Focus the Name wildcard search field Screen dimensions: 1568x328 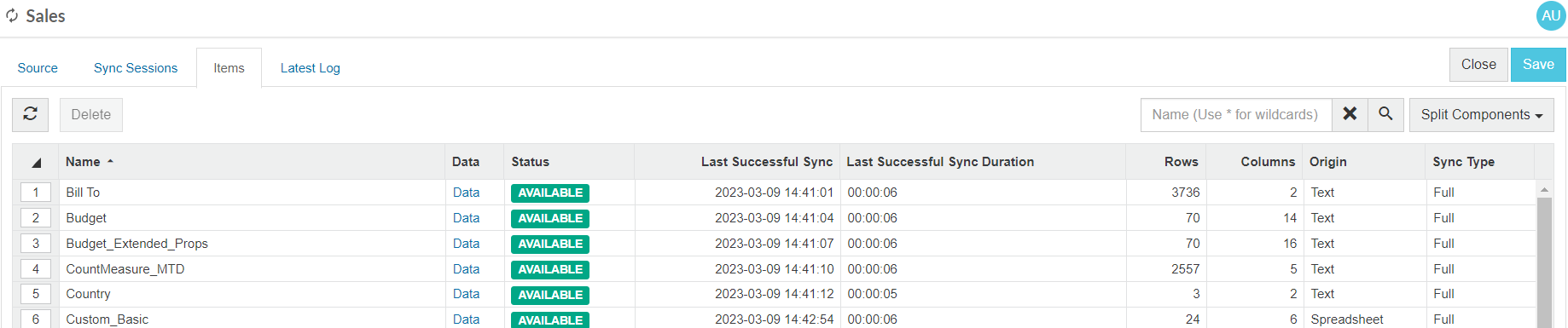(x=1236, y=114)
